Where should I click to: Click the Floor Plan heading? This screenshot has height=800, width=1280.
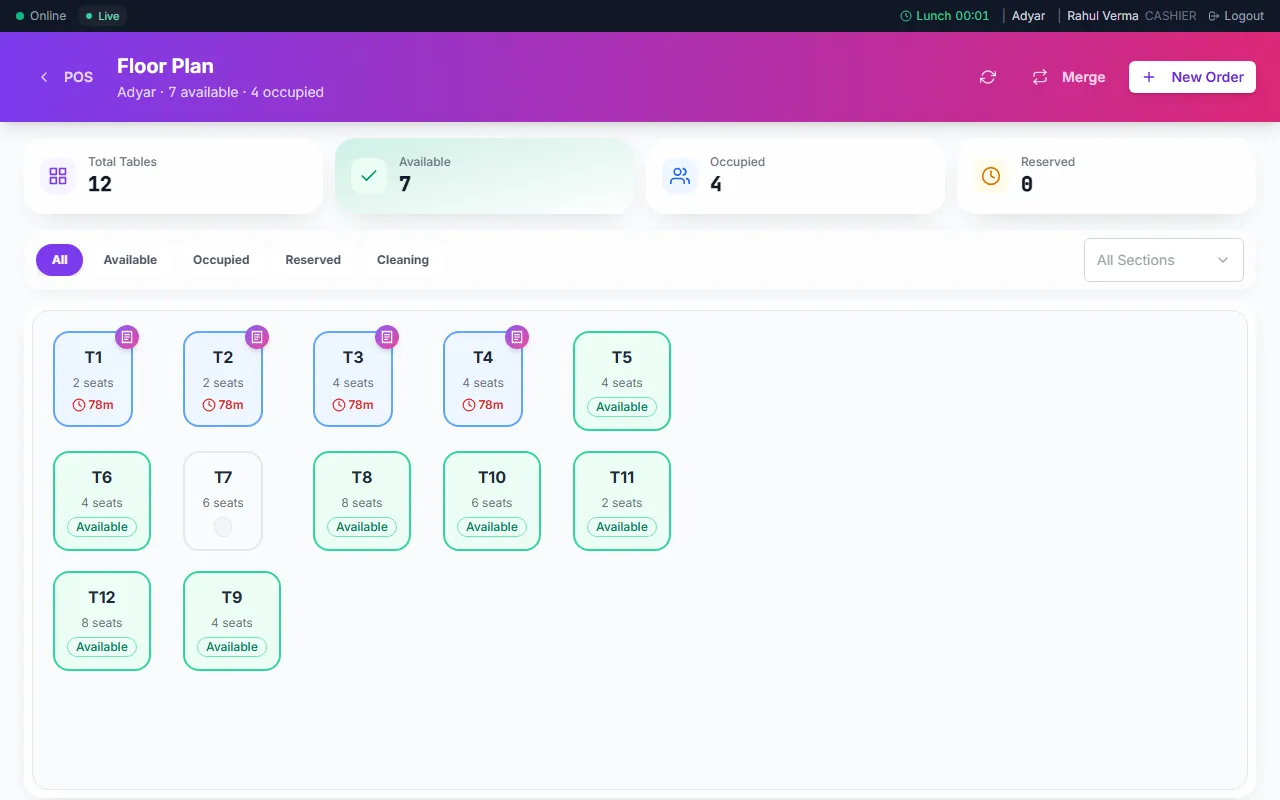click(165, 66)
